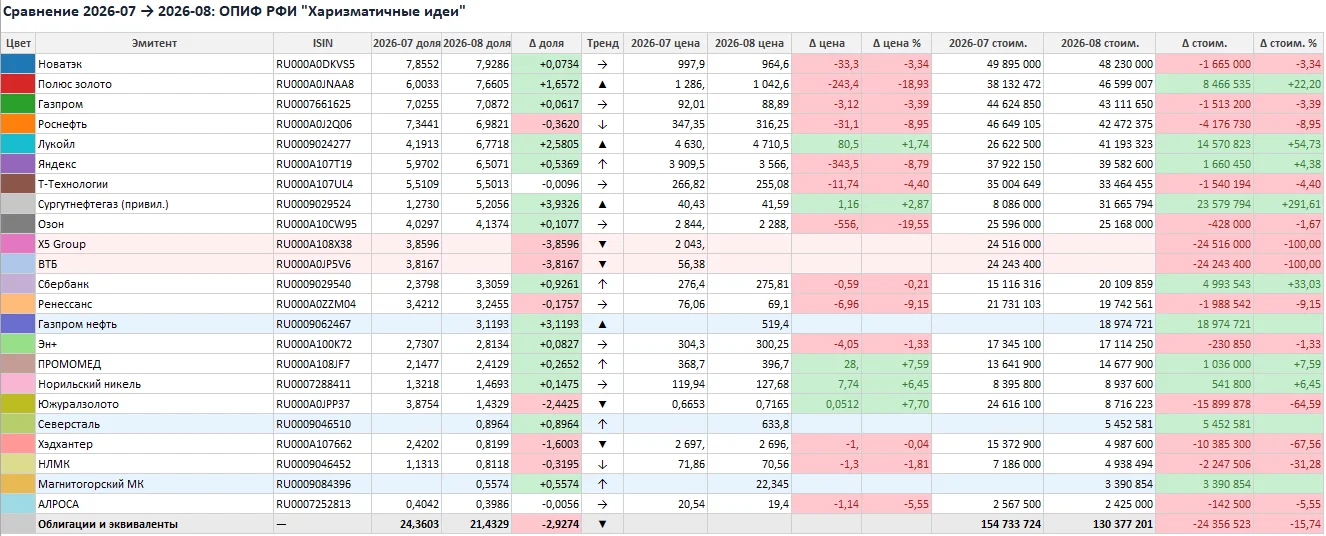Click the 23 579 794 value change cell
Viewport: 1326px width, 536px height.
[x=1205, y=204]
